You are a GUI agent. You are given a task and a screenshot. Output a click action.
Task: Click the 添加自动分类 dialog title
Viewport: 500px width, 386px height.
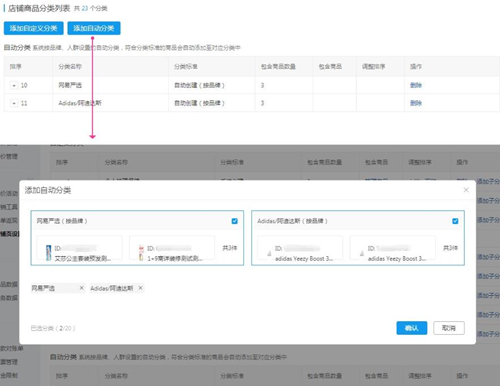[x=48, y=190]
